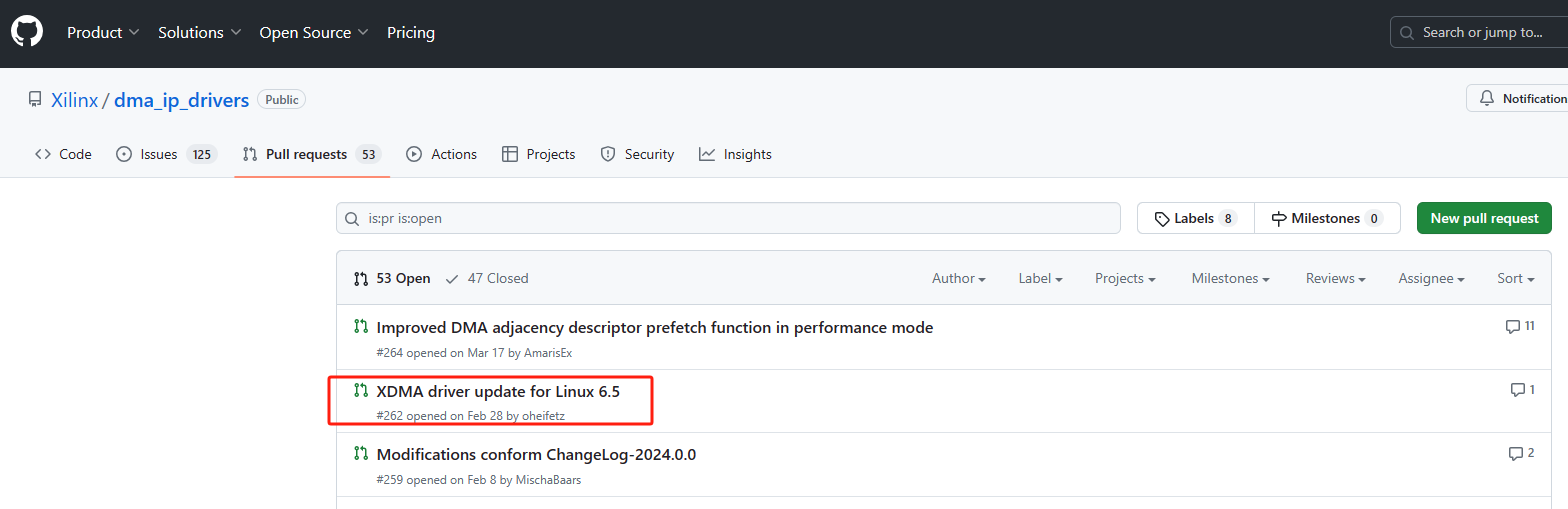This screenshot has width=1568, height=509.
Task: Open the Improved DMA adjacency descriptor prefetch PR
Action: [655, 327]
